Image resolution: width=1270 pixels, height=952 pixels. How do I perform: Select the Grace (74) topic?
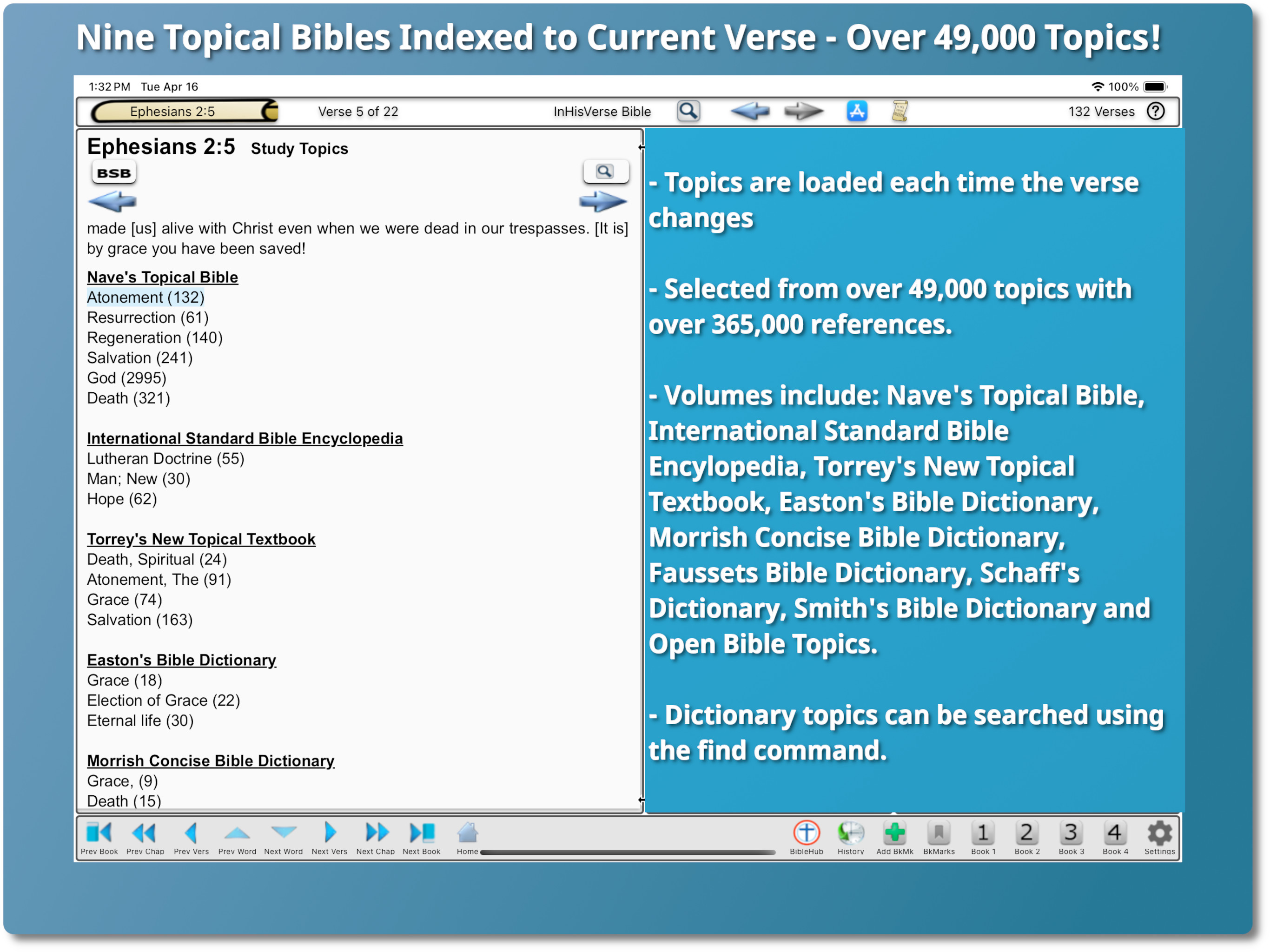click(125, 600)
